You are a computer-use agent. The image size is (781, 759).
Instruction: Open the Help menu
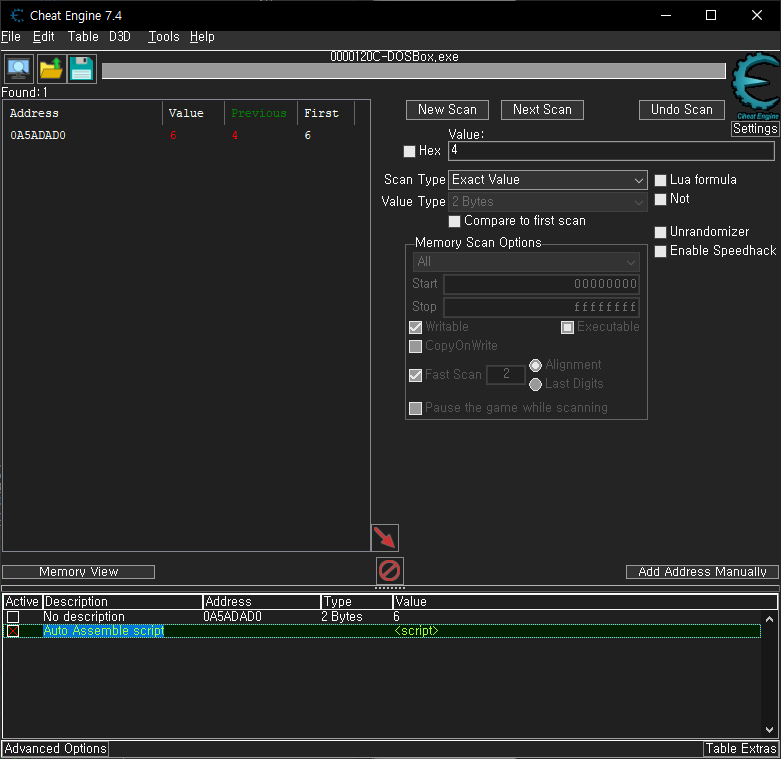click(x=202, y=37)
